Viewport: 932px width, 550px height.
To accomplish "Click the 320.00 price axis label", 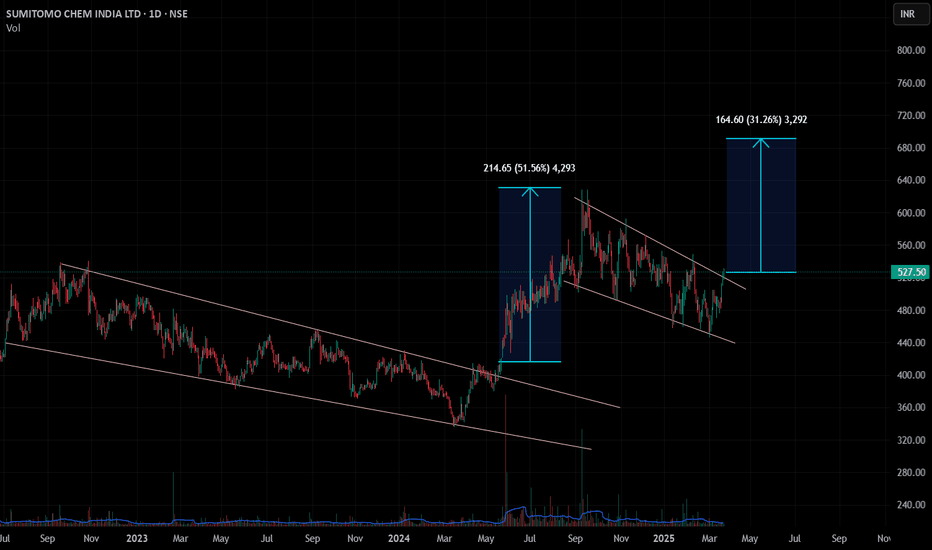I will [911, 440].
